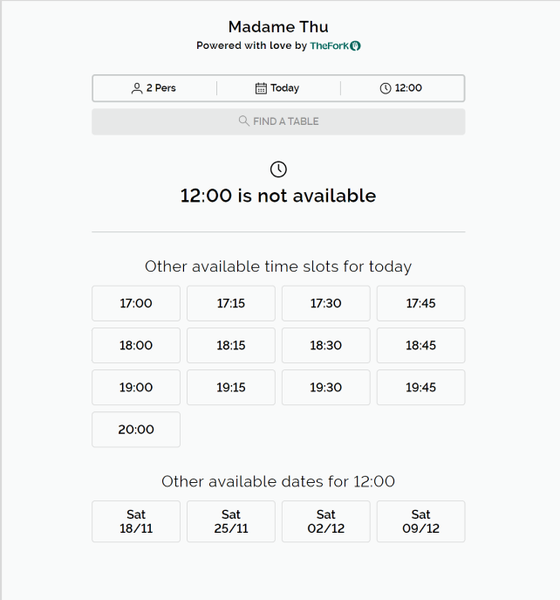The image size is (560, 600).
Task: Open the 12:00 time selector
Action: pos(402,88)
